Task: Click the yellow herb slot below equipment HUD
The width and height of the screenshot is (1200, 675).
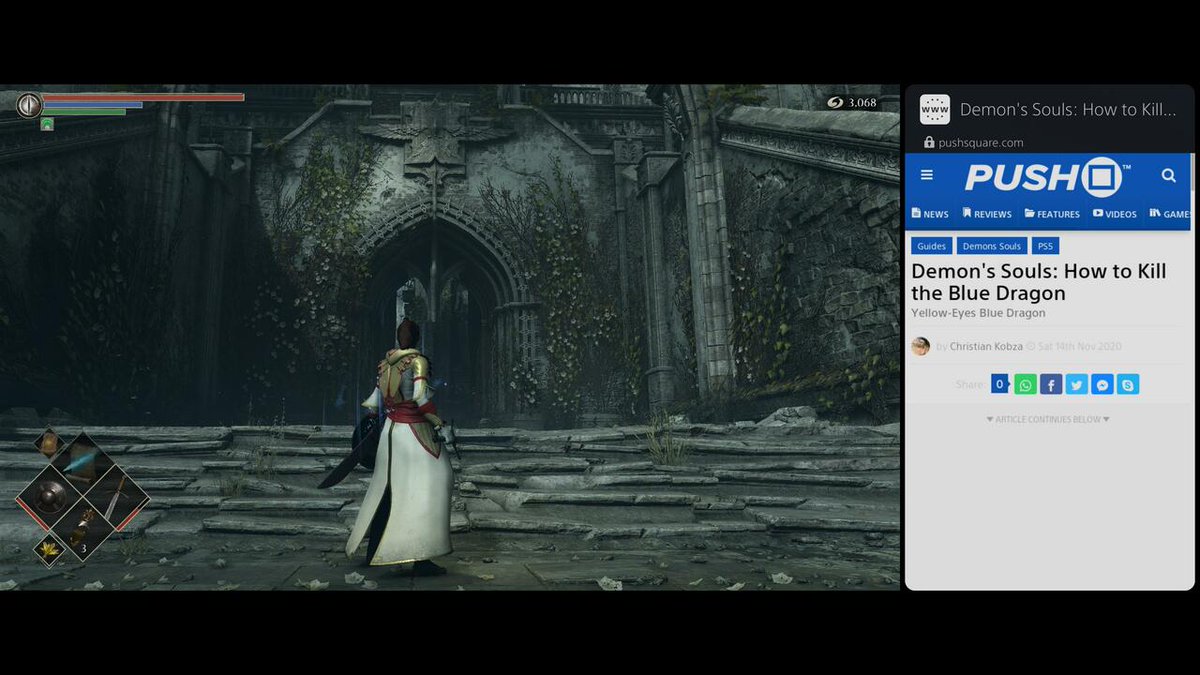Action: click(x=48, y=547)
